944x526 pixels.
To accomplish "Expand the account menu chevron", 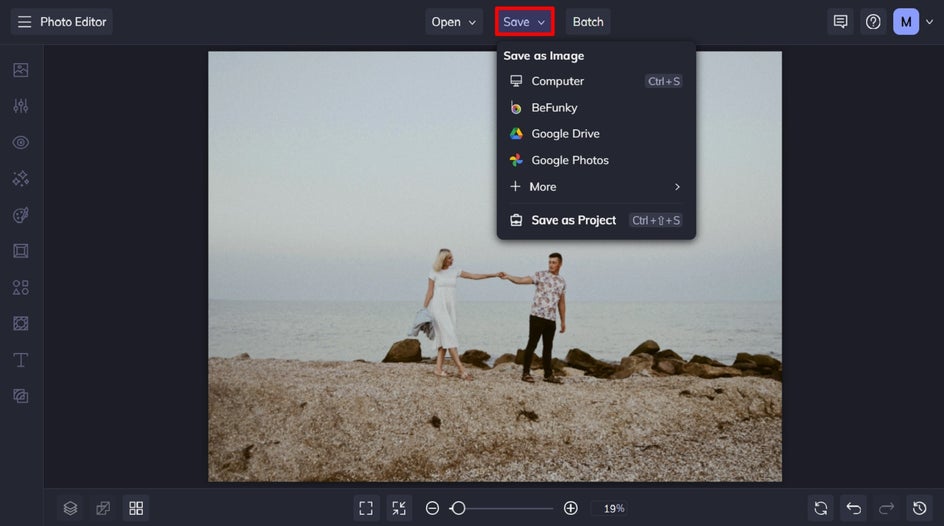I will pos(929,22).
